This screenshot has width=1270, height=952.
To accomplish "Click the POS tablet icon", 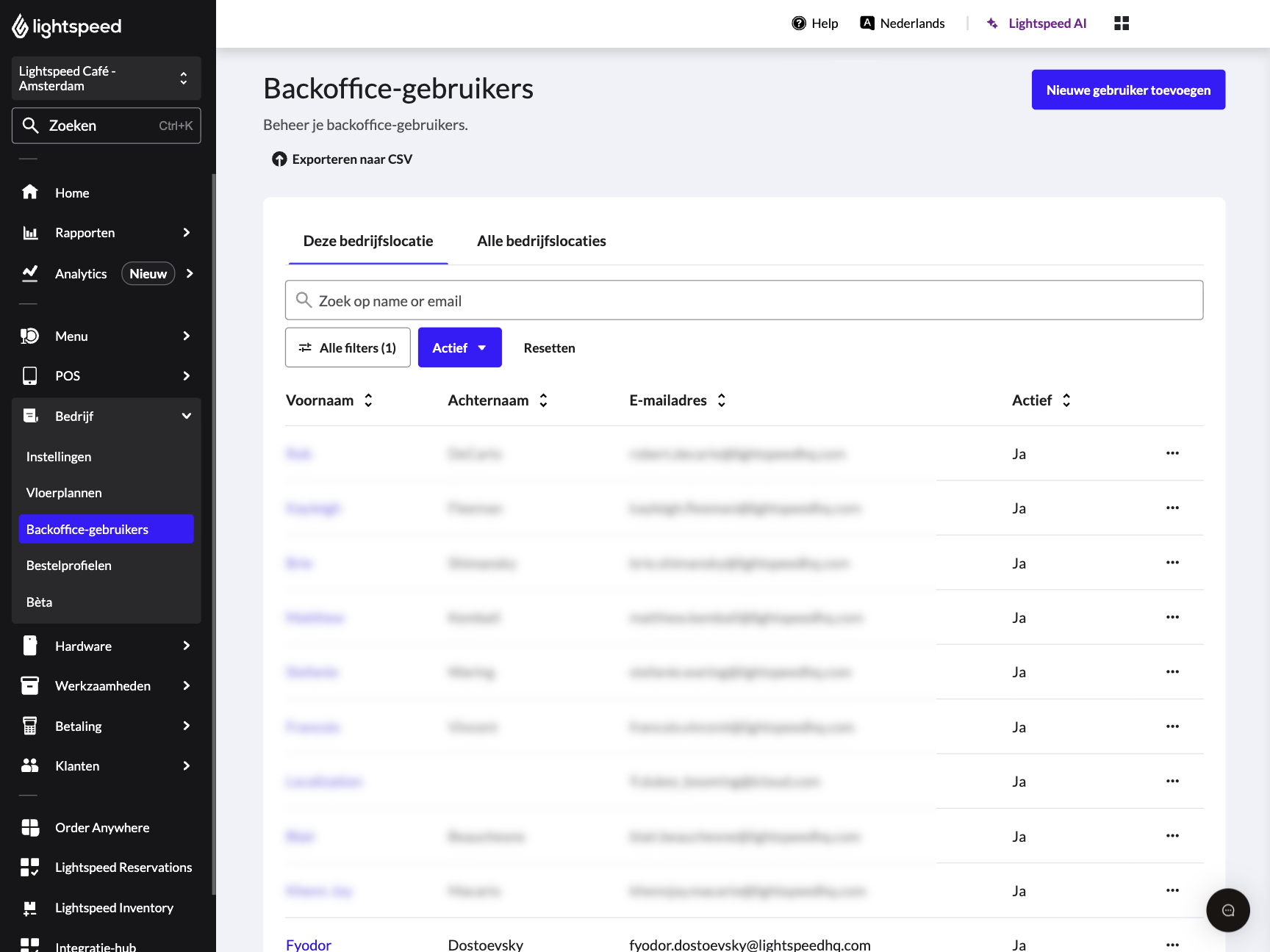I will (x=30, y=376).
